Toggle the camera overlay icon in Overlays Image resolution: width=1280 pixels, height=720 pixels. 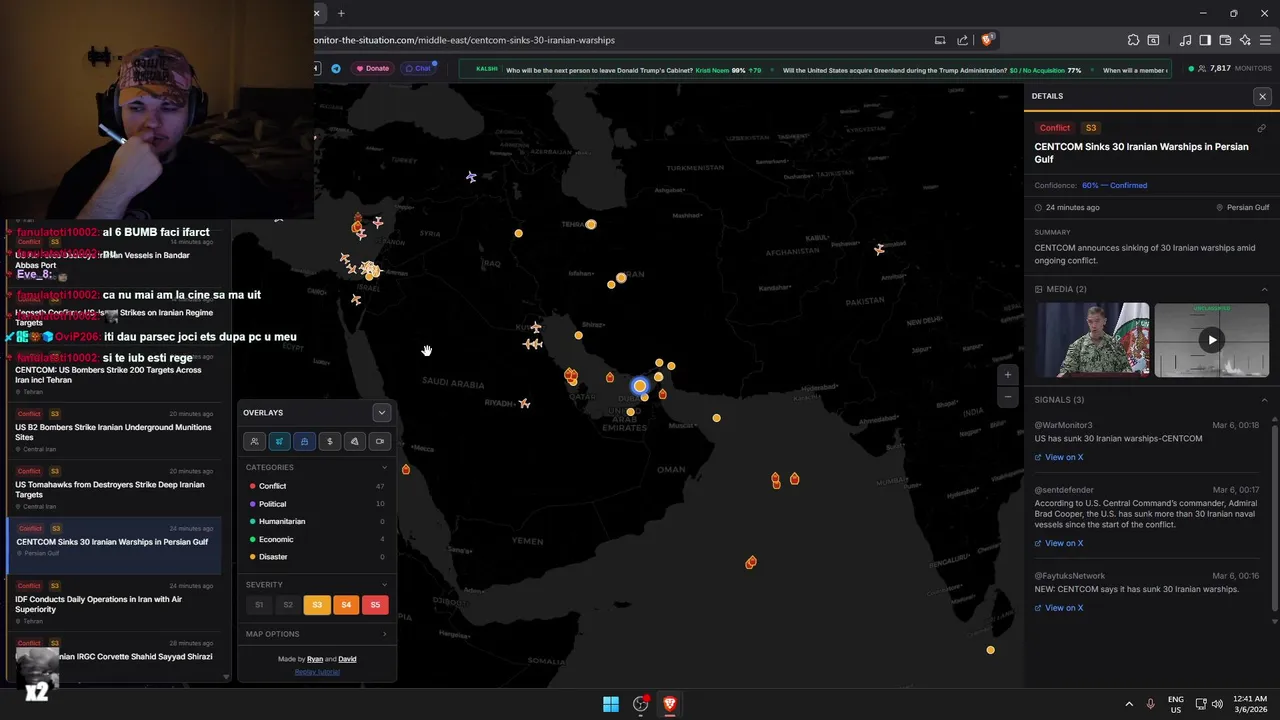point(380,441)
